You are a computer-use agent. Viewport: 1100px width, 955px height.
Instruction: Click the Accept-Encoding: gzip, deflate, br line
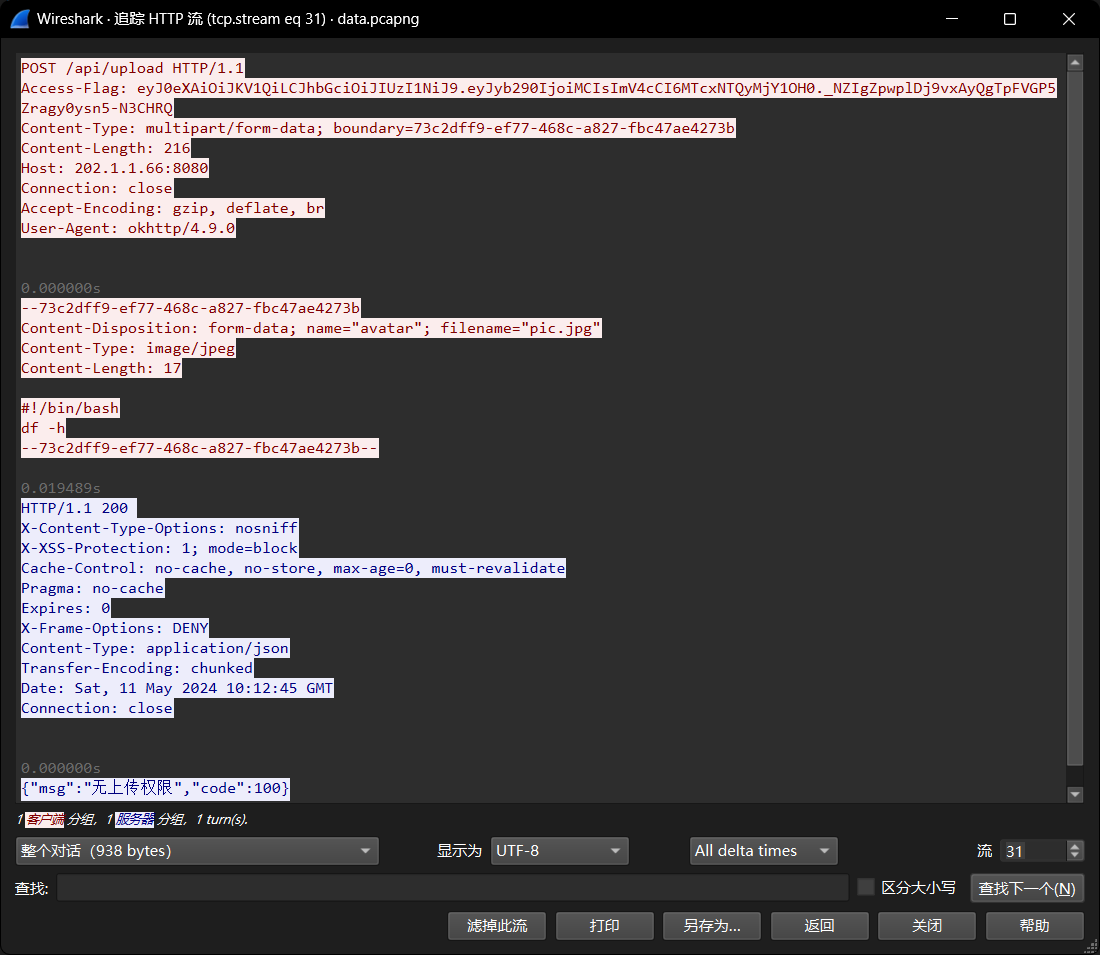[x=173, y=208]
